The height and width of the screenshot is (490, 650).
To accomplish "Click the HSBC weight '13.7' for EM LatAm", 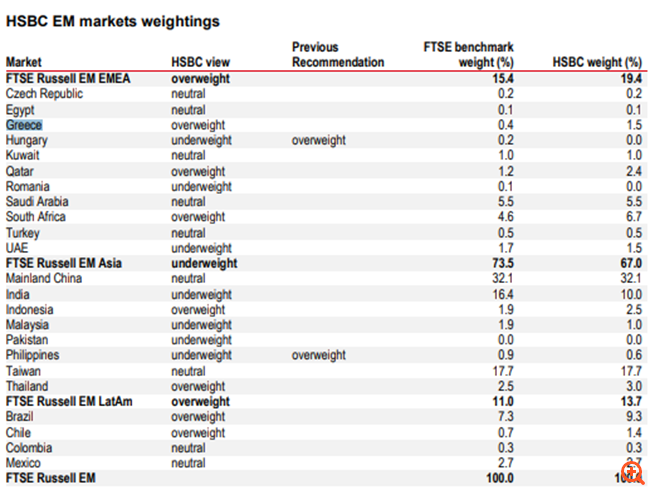I will tap(631, 401).
